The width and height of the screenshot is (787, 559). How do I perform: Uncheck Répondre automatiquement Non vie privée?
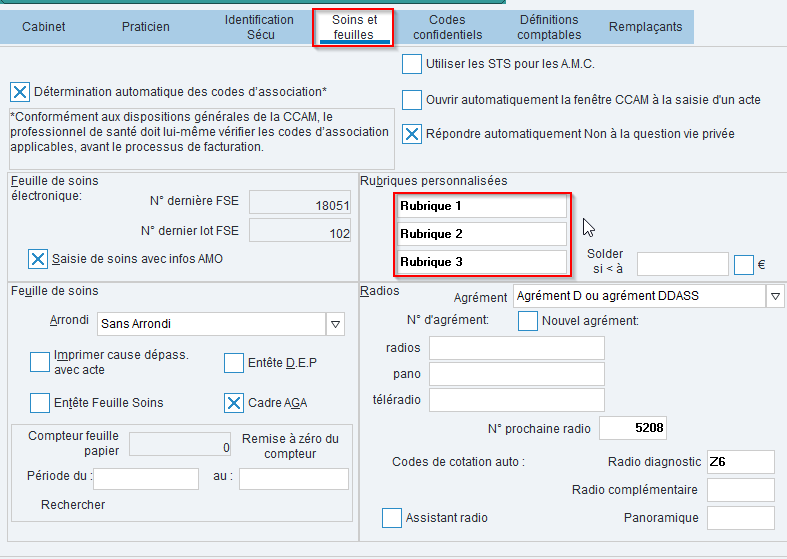click(412, 134)
